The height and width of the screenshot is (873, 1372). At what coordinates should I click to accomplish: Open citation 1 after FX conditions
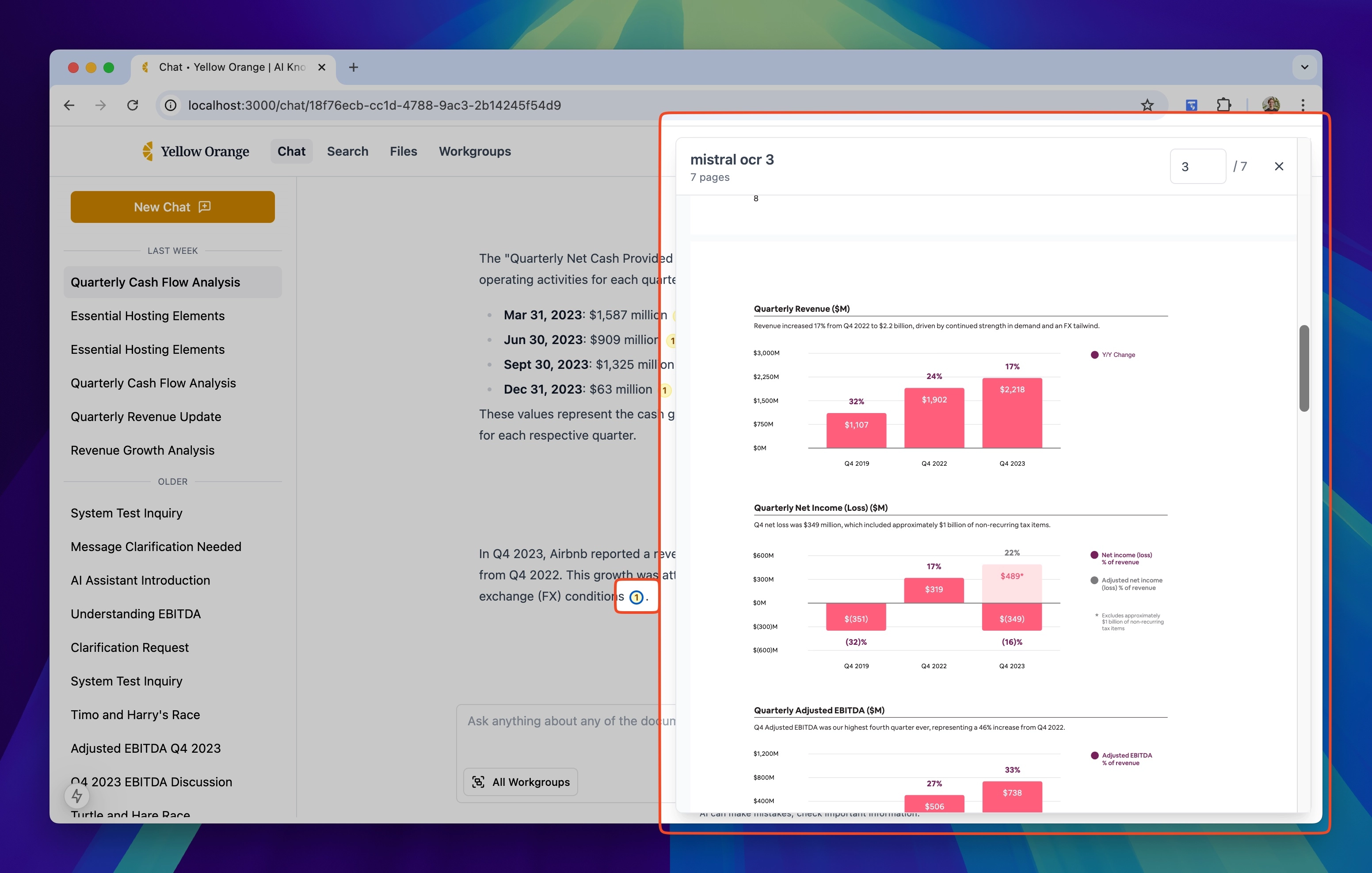(x=636, y=597)
